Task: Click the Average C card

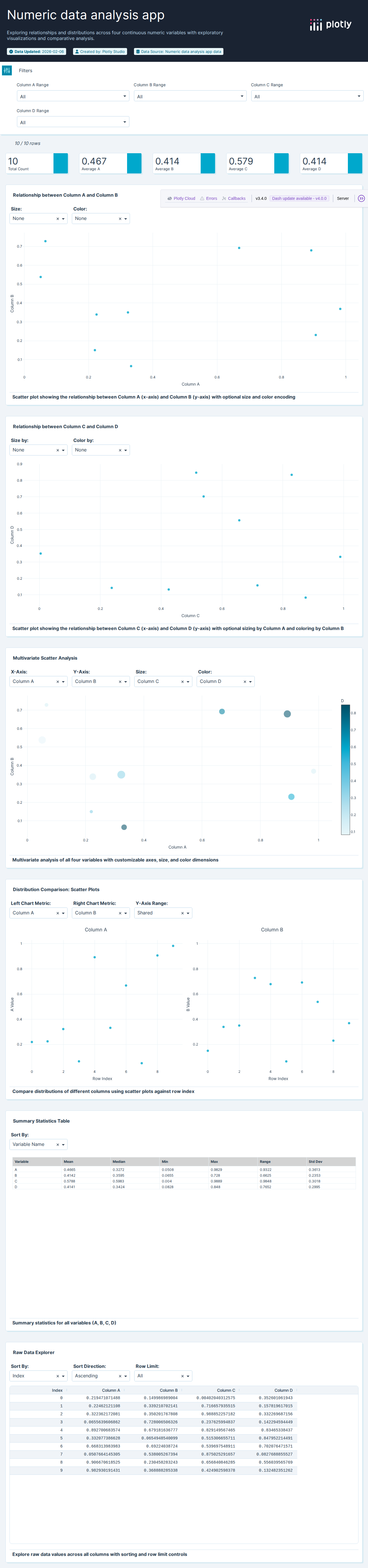Action: 258,164
